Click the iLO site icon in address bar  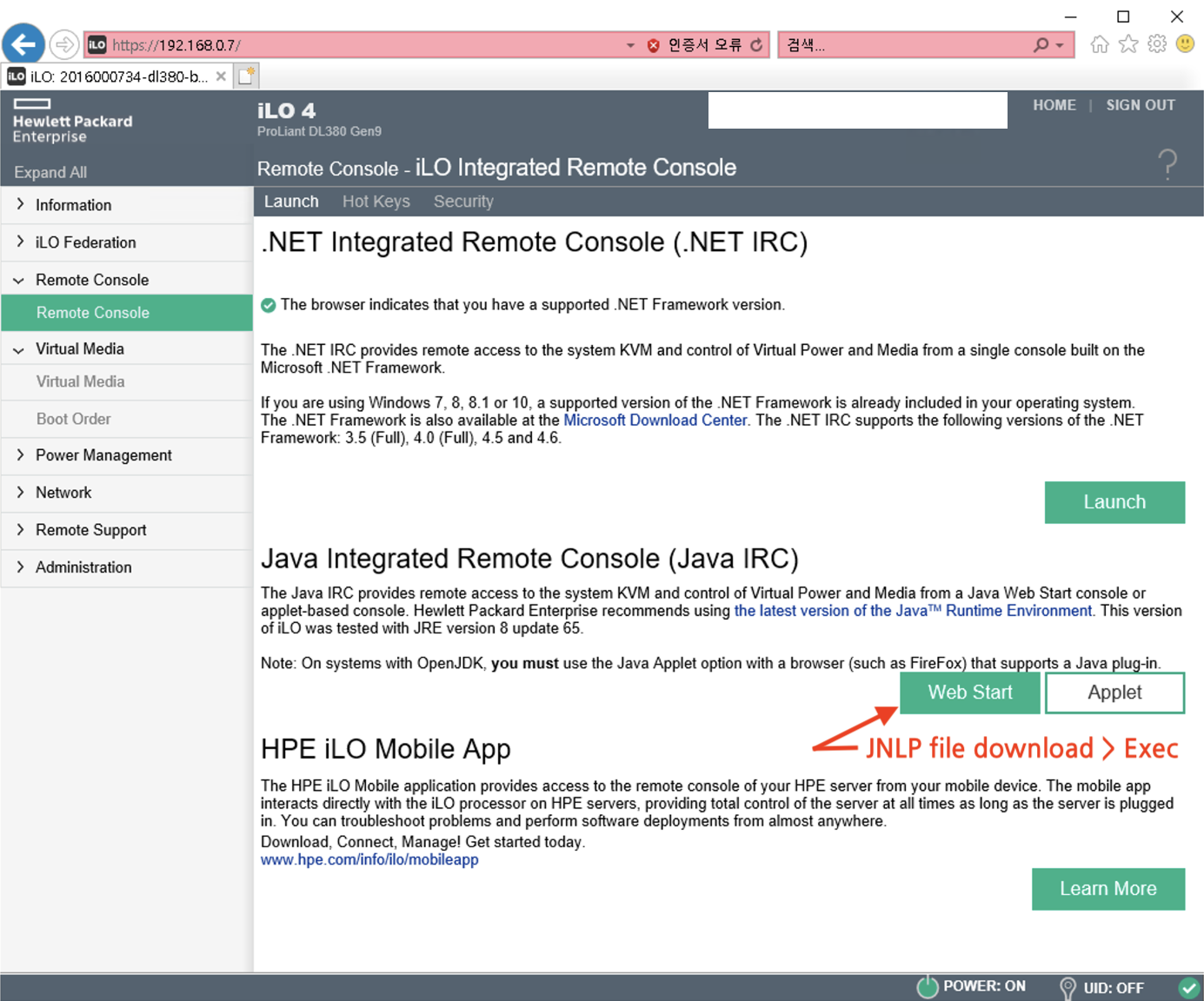[96, 44]
